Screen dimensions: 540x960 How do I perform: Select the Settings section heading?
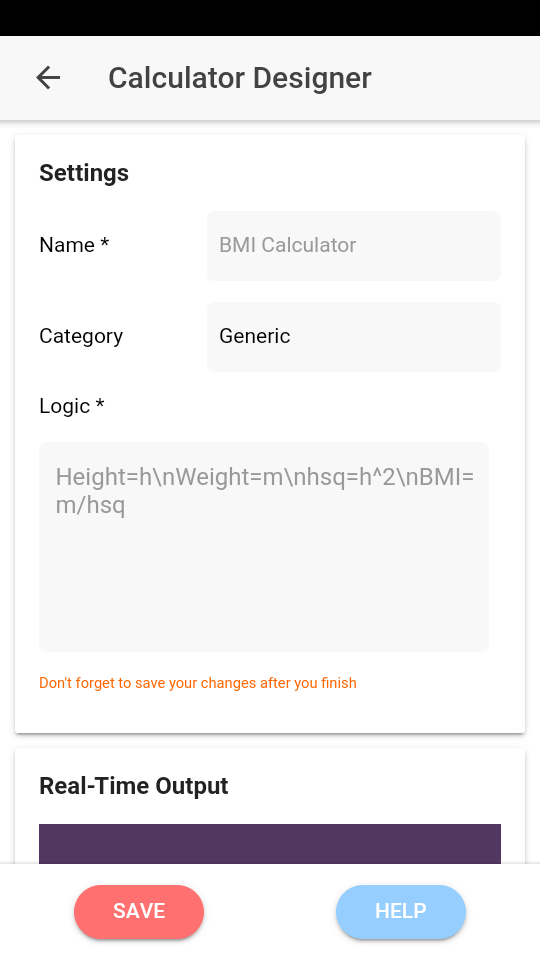click(84, 173)
